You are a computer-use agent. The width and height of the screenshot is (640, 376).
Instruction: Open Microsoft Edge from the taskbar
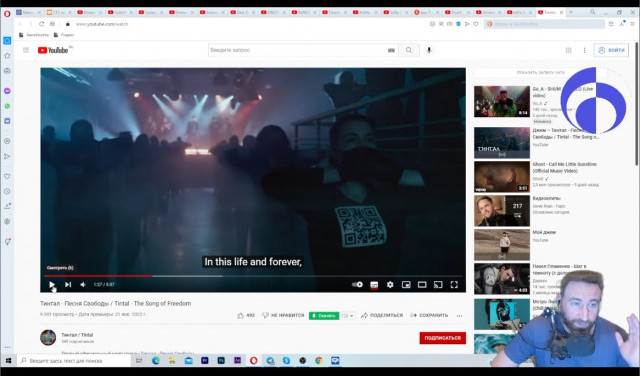coord(156,360)
